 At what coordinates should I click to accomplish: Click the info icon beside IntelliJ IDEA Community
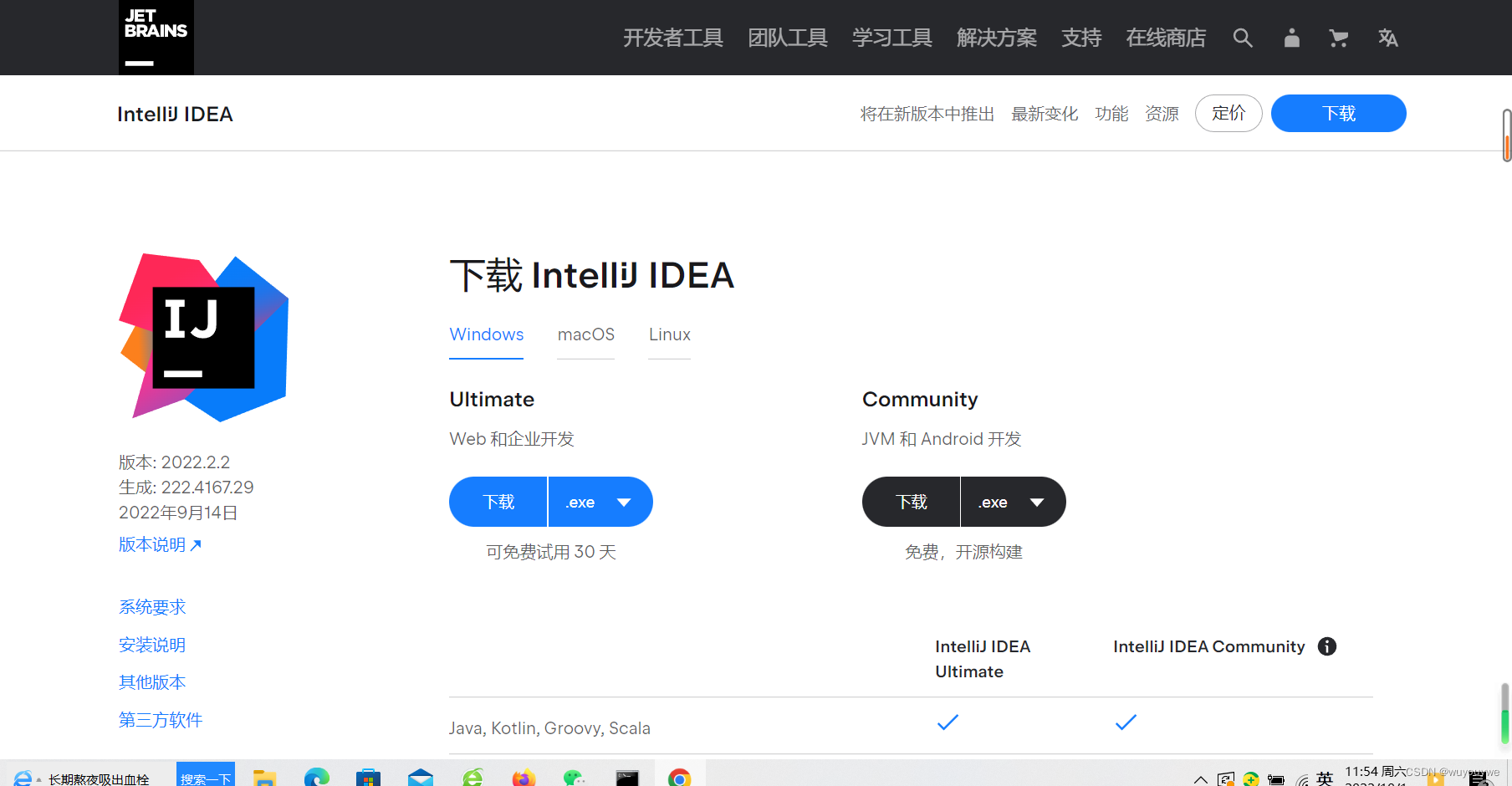coord(1326,646)
